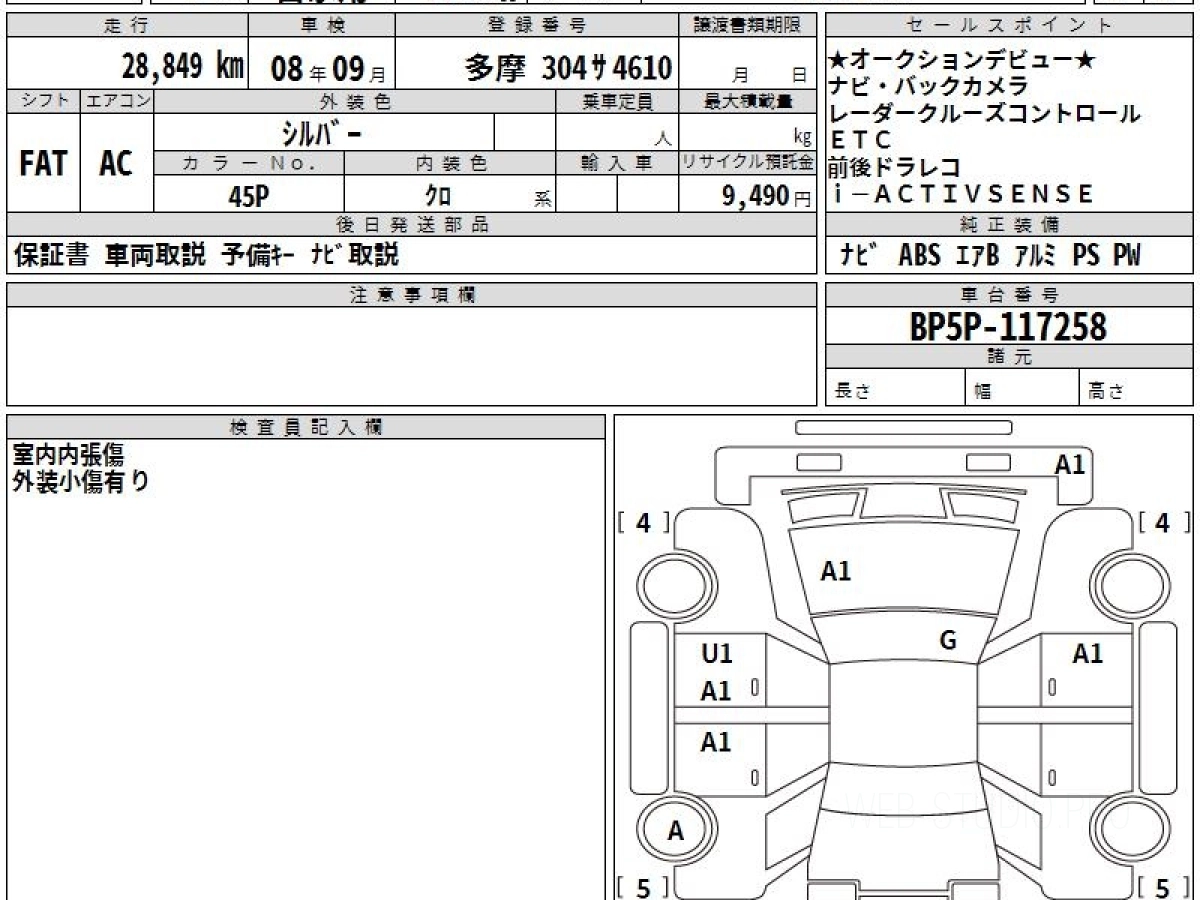Select the 予備キー item
The height and width of the screenshot is (900, 1200).
(257, 255)
